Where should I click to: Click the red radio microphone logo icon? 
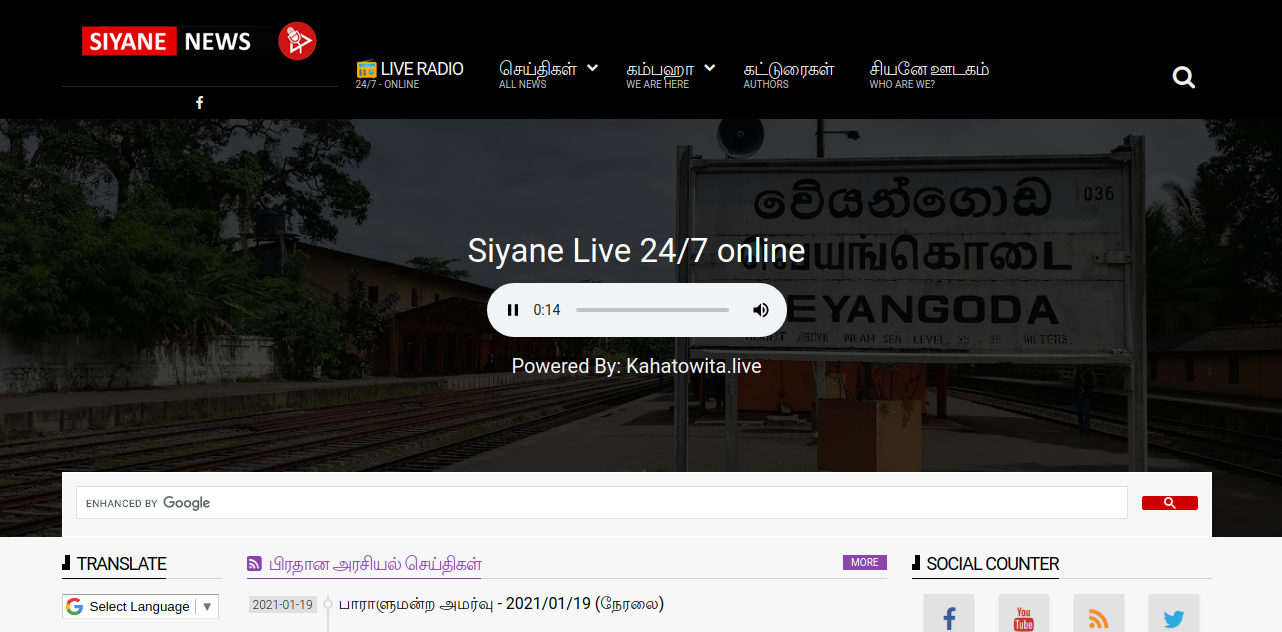click(x=297, y=41)
